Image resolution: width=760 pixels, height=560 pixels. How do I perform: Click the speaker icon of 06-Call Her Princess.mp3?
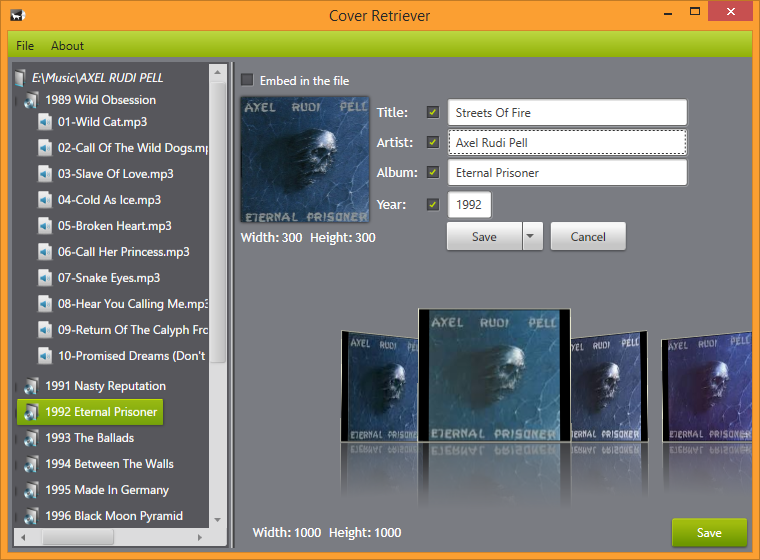pos(45,252)
